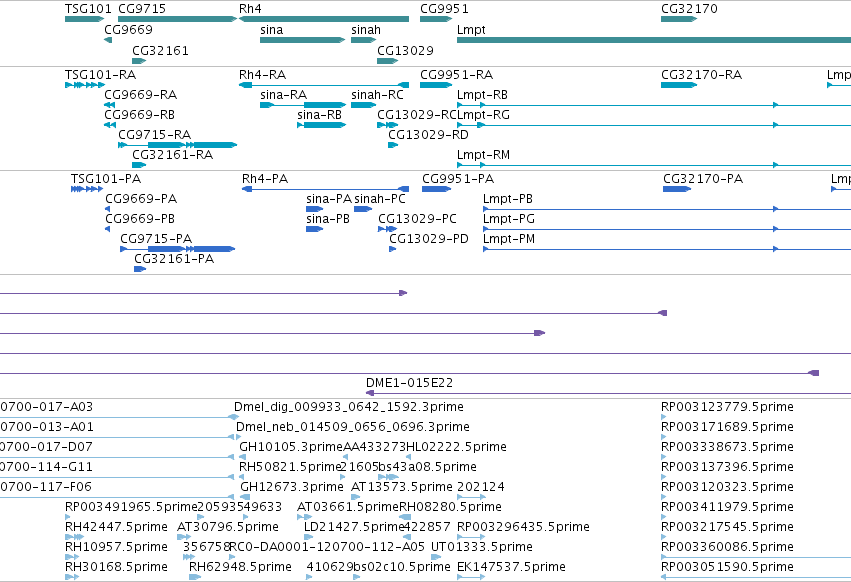Select the TSG101 gene label

(x=88, y=9)
